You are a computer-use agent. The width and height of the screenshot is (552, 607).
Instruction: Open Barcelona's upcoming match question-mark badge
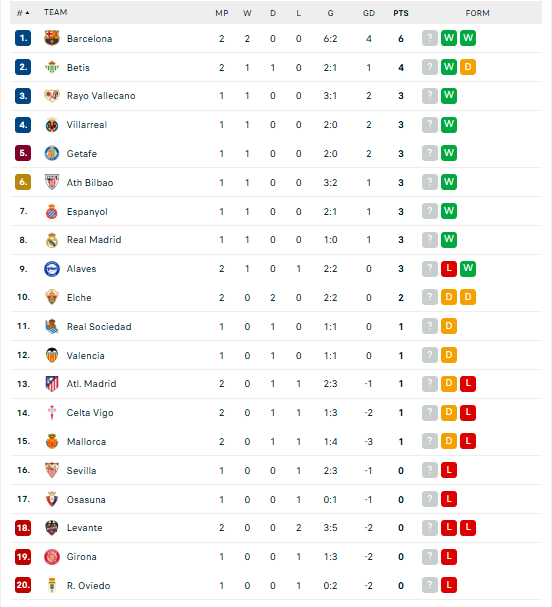click(430, 38)
